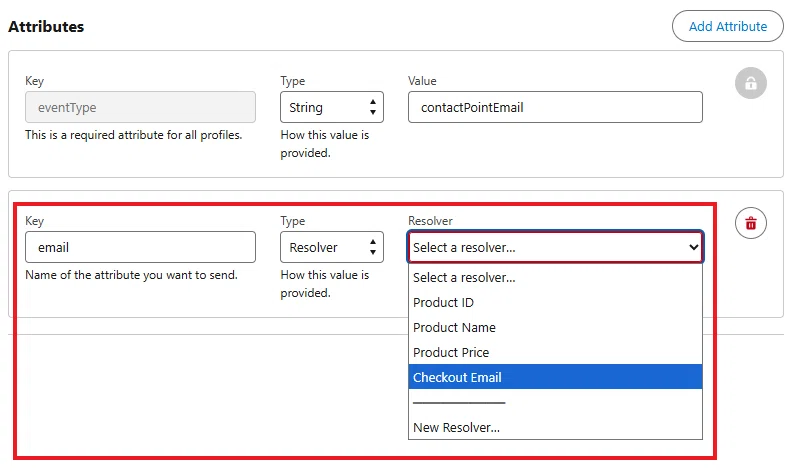
Task: Delete the email attribute with the trash icon
Action: pos(750,223)
